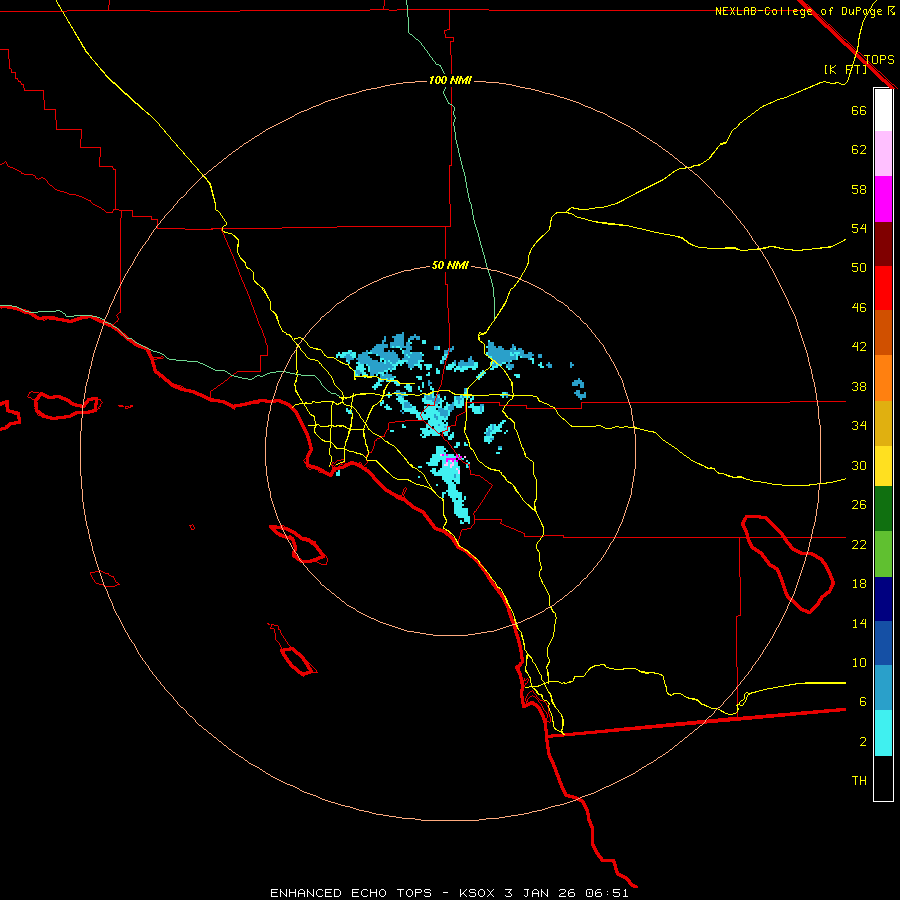
Task: Select the "54" legend value
Action: [x=859, y=228]
